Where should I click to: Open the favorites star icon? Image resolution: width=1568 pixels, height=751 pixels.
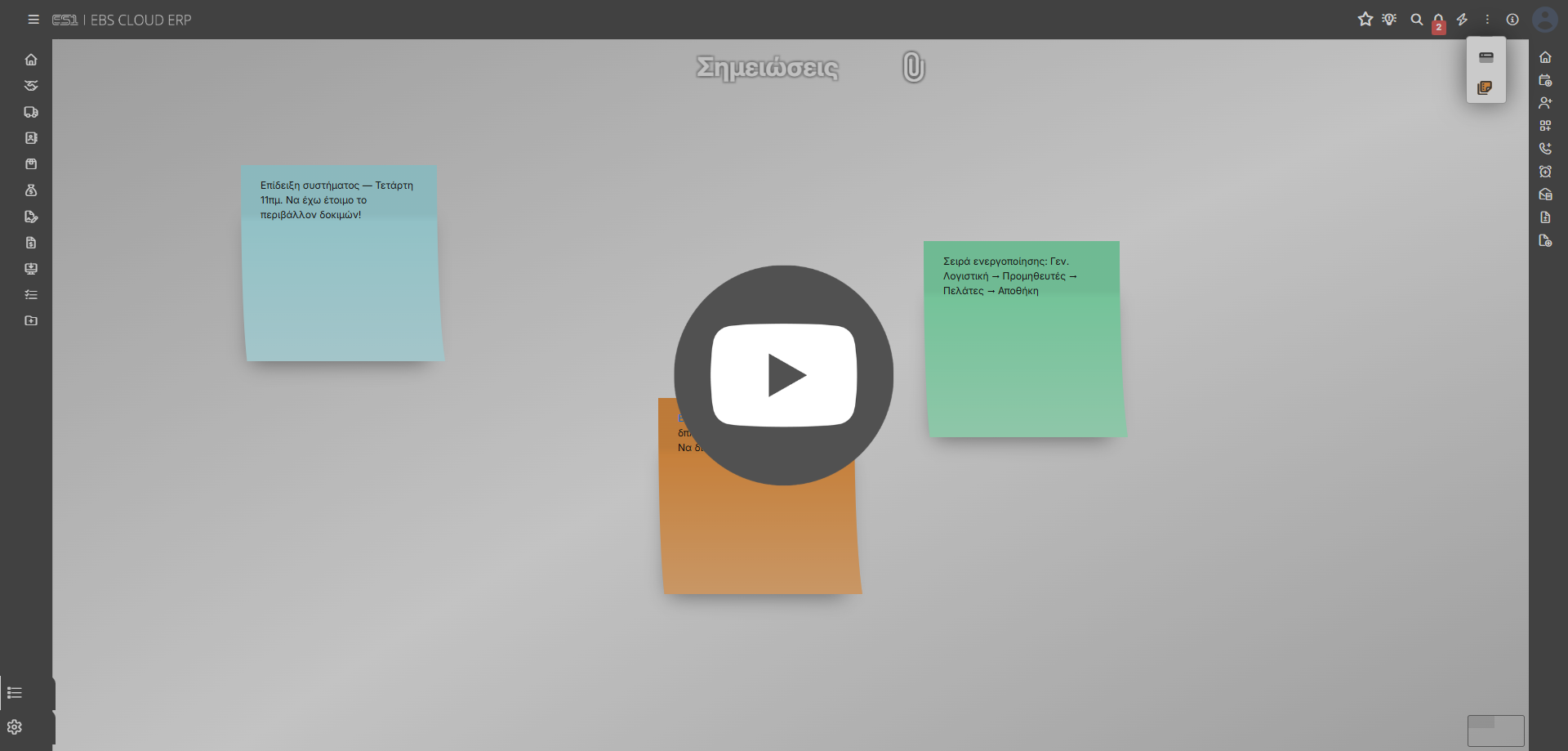pyautogui.click(x=1365, y=19)
